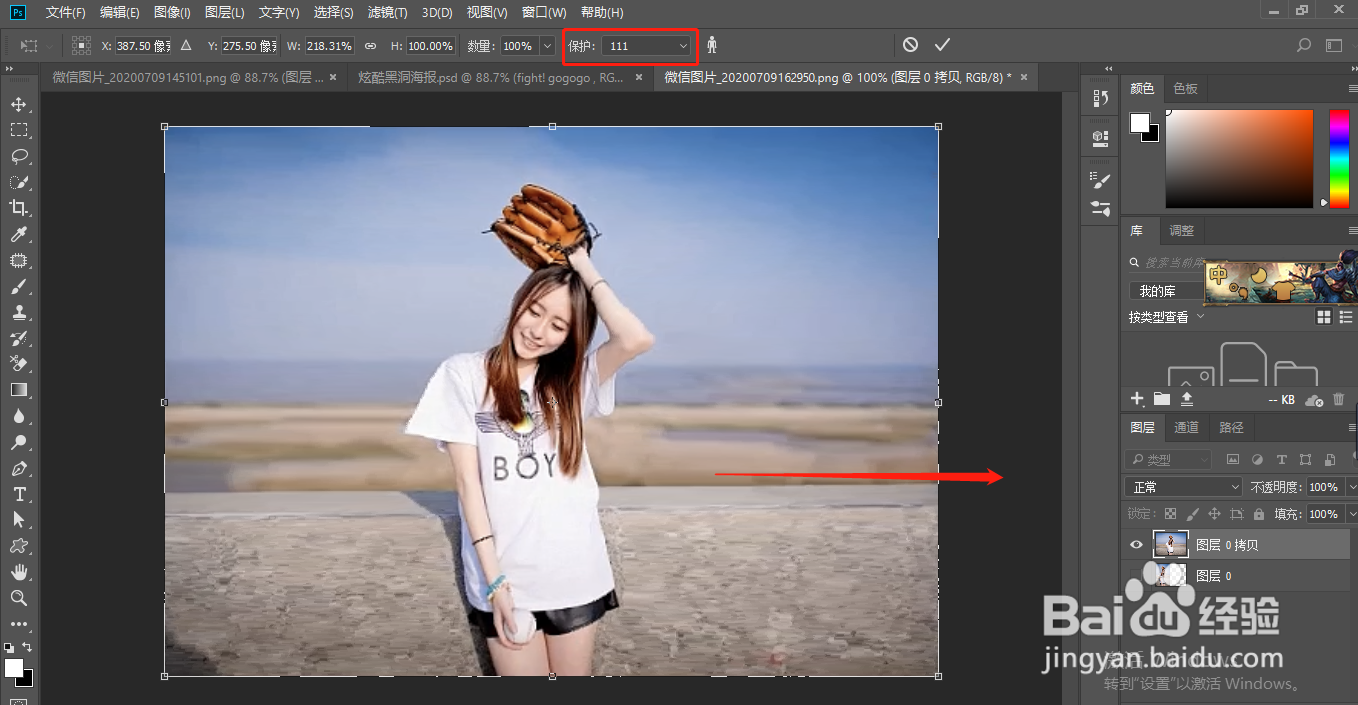The image size is (1358, 705).
Task: Select the Zoom tool
Action: 18,598
